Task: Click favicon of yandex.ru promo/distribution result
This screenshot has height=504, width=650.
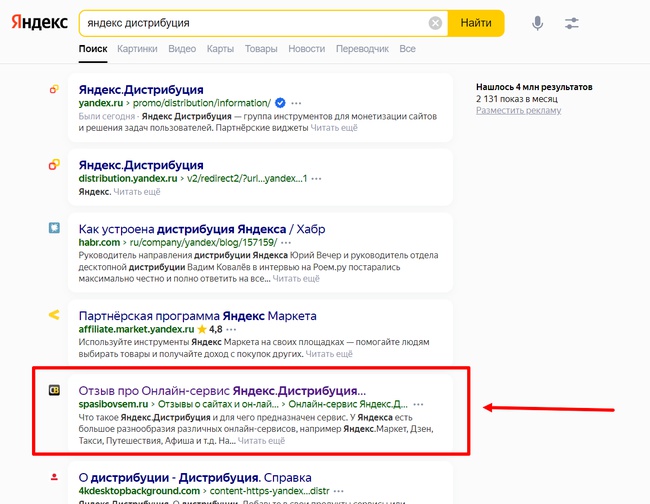Action: 54,89
